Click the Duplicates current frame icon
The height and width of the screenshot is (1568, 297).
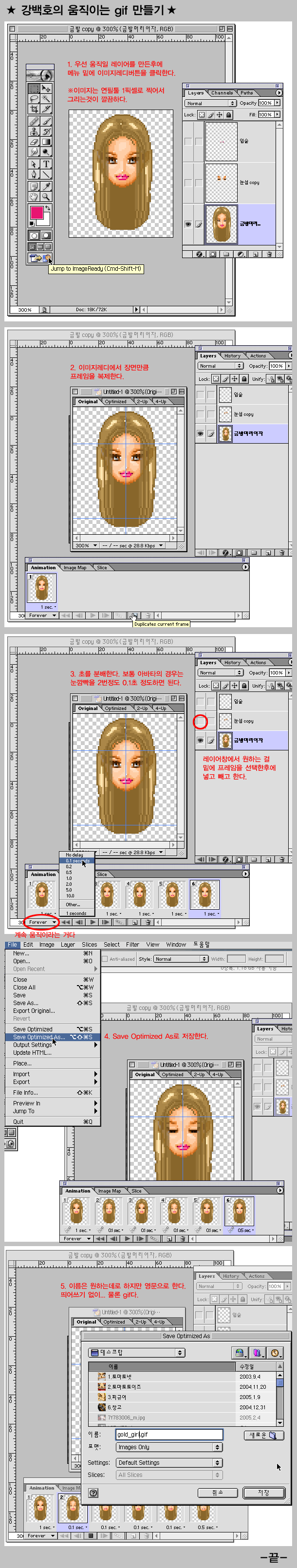[x=134, y=616]
